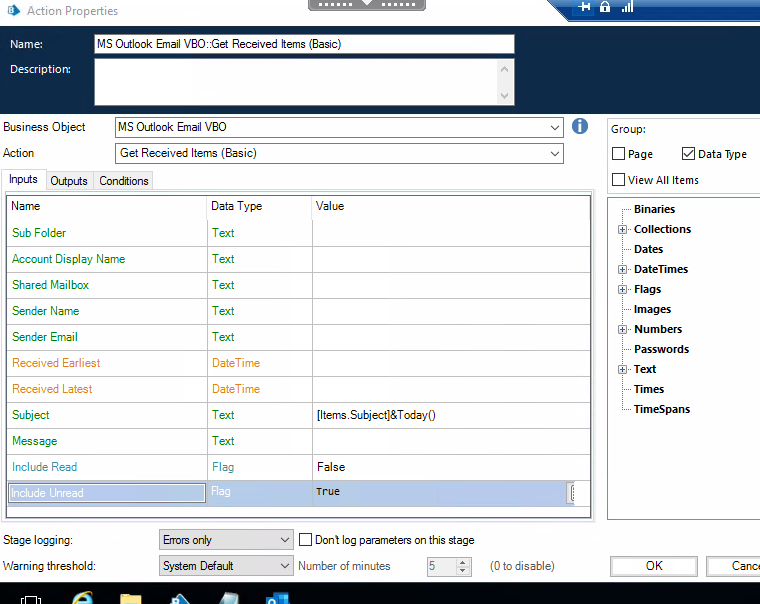Launch Internet Explorer from the taskbar

(82, 598)
